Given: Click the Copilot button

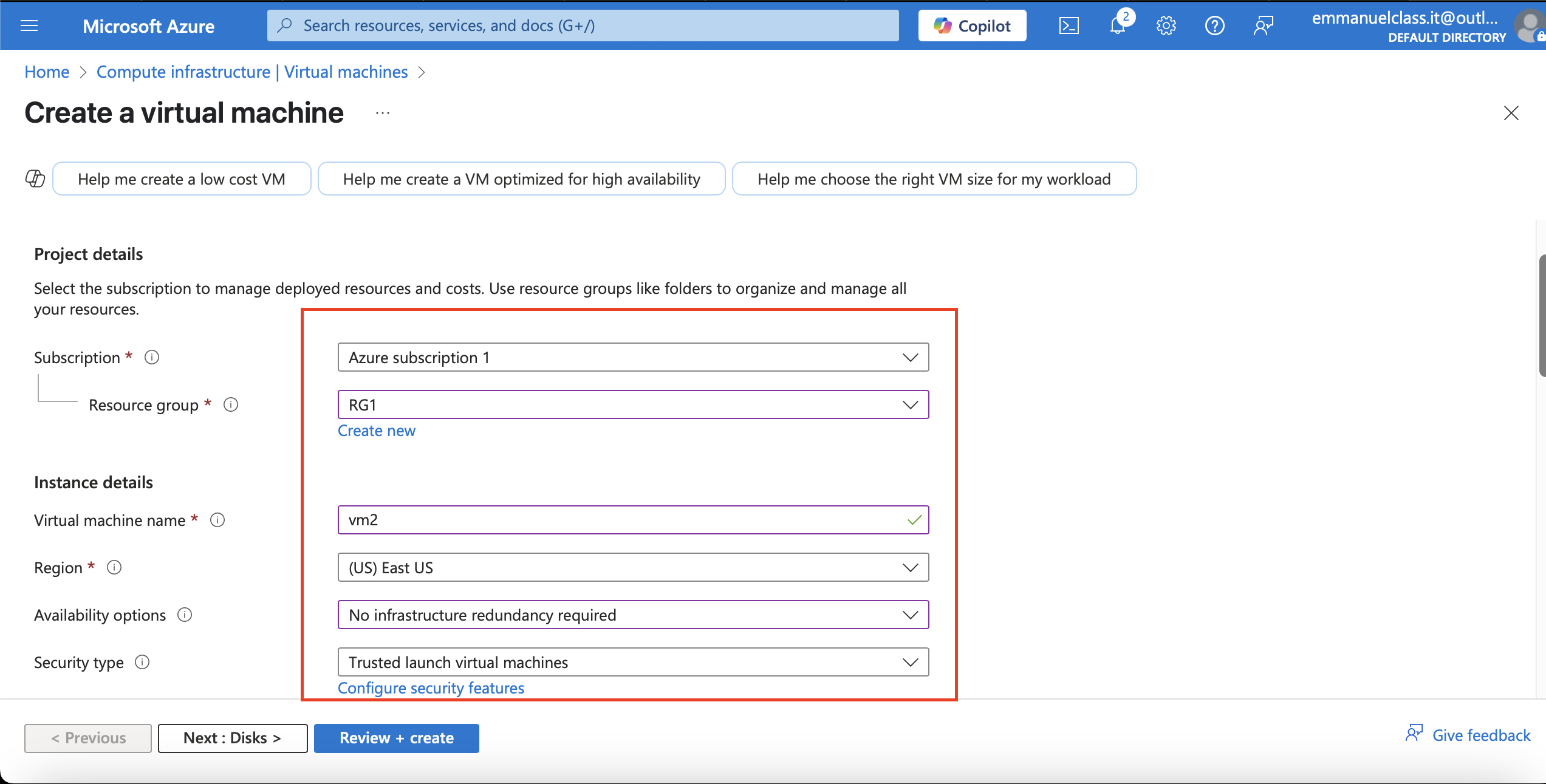Looking at the screenshot, I should [x=972, y=26].
